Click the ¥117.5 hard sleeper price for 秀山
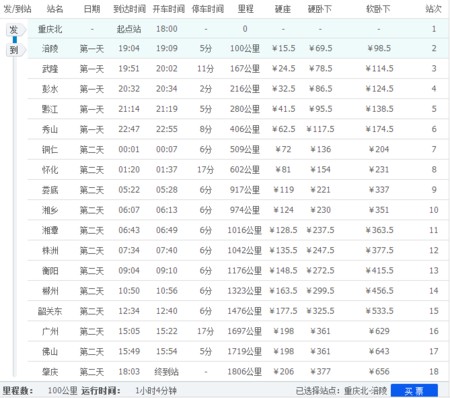The height and width of the screenshot is (398, 450). (320, 129)
